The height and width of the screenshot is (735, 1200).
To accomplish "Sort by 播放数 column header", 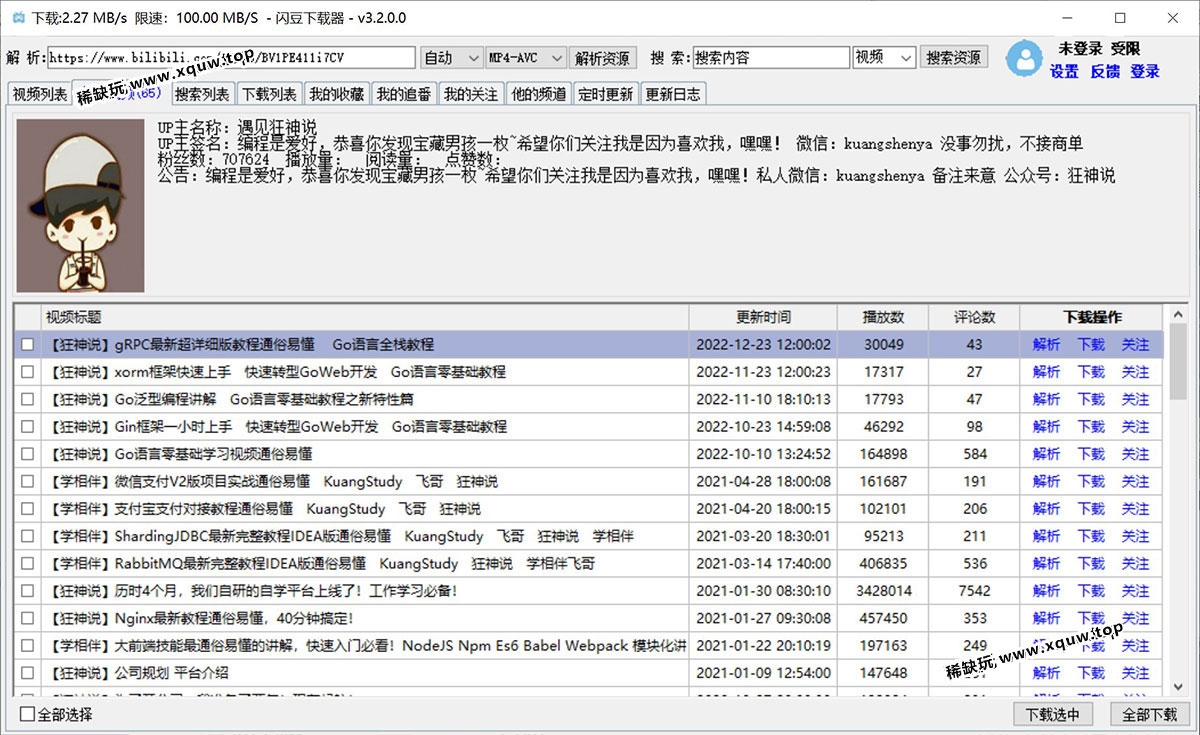I will 884,317.
